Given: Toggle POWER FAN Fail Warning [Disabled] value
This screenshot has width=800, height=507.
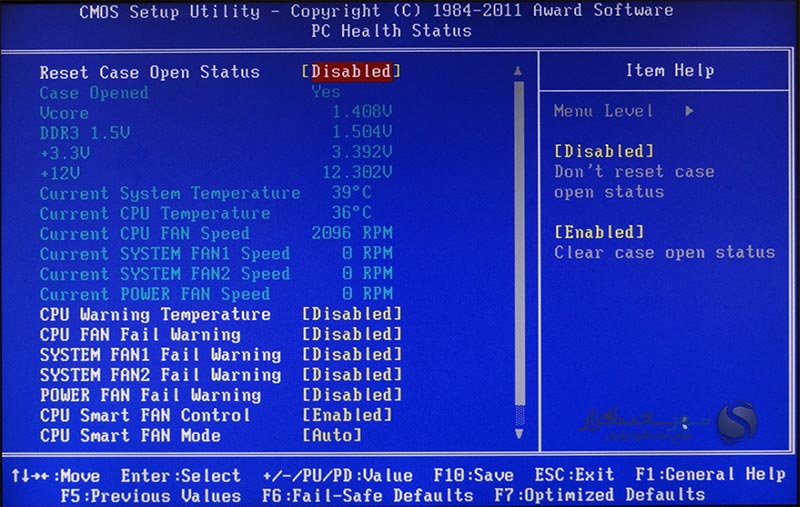Looking at the screenshot, I should [x=352, y=394].
